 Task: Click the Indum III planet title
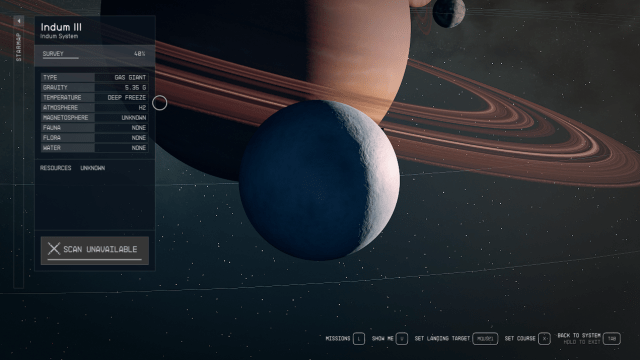click(61, 27)
